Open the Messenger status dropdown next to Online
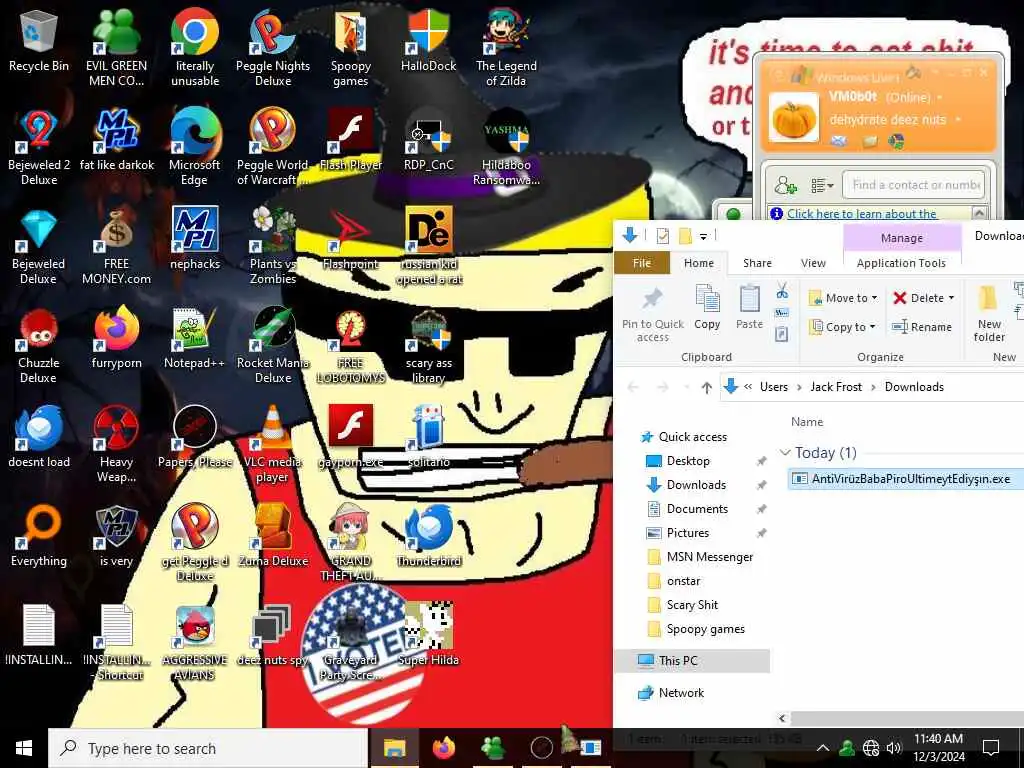1024x768 pixels. [940, 97]
